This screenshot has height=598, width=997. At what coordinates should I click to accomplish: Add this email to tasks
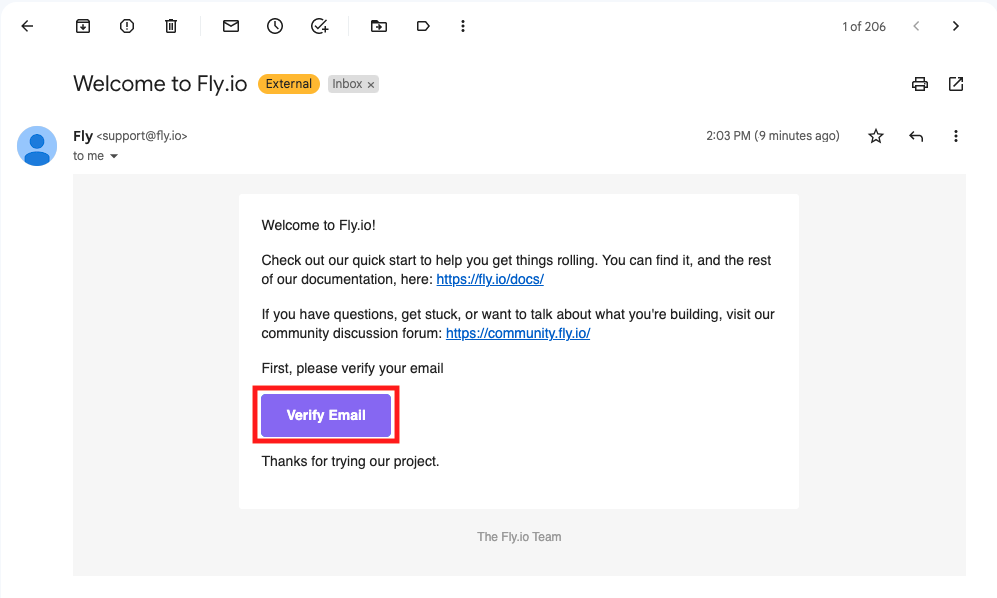pyautogui.click(x=319, y=27)
